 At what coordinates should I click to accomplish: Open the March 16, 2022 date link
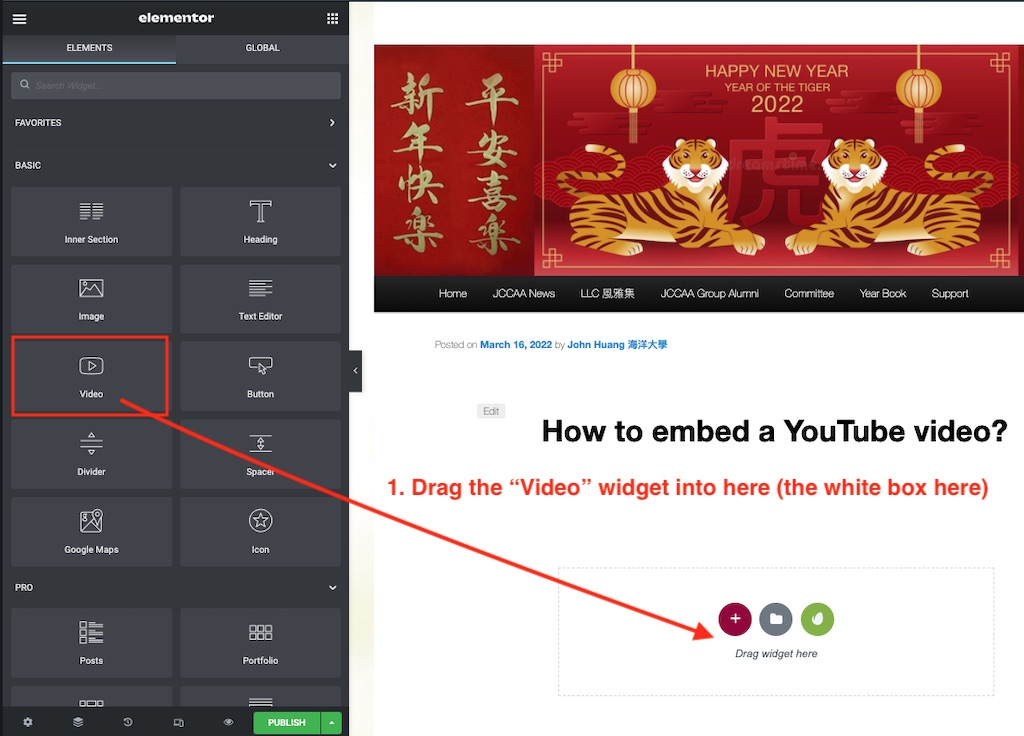516,345
